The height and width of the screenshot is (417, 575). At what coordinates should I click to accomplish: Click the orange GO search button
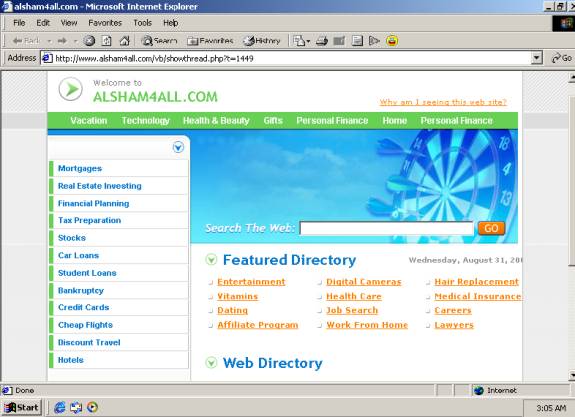tap(491, 228)
